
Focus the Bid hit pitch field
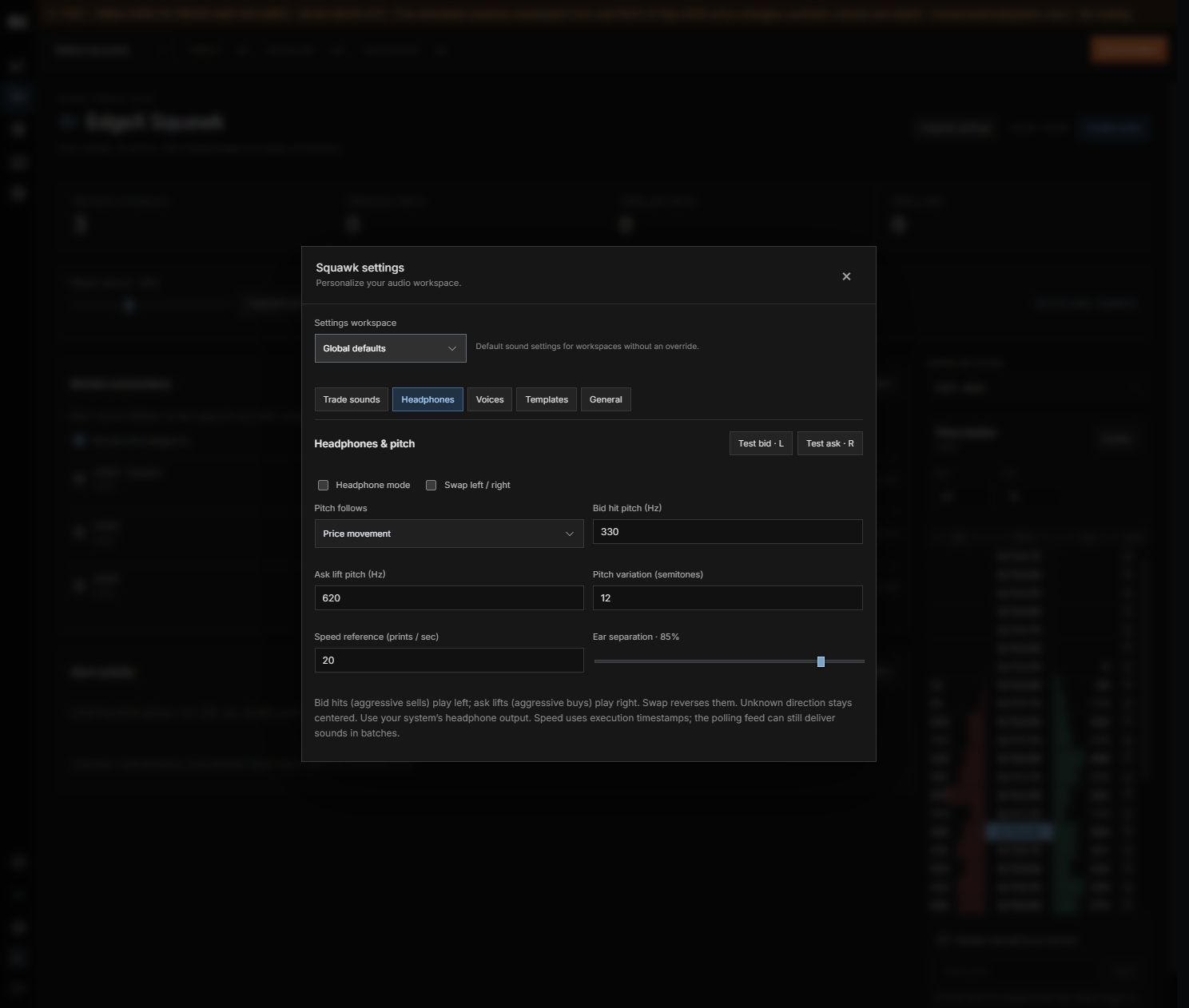(x=727, y=532)
